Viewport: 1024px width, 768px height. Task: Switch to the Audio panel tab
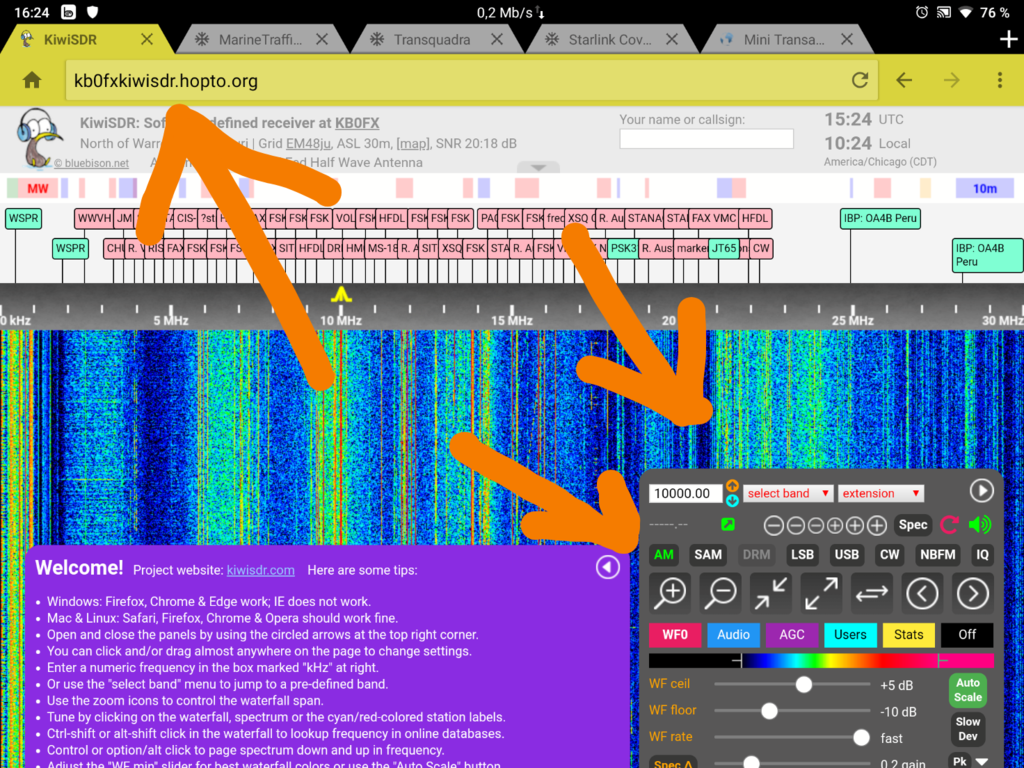point(733,635)
